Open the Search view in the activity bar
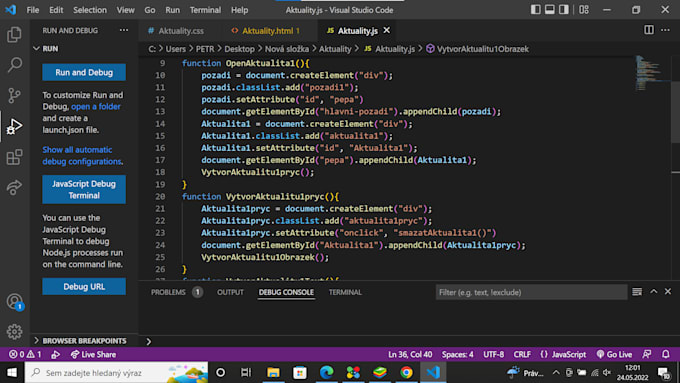This screenshot has width=680, height=383. (x=14, y=65)
